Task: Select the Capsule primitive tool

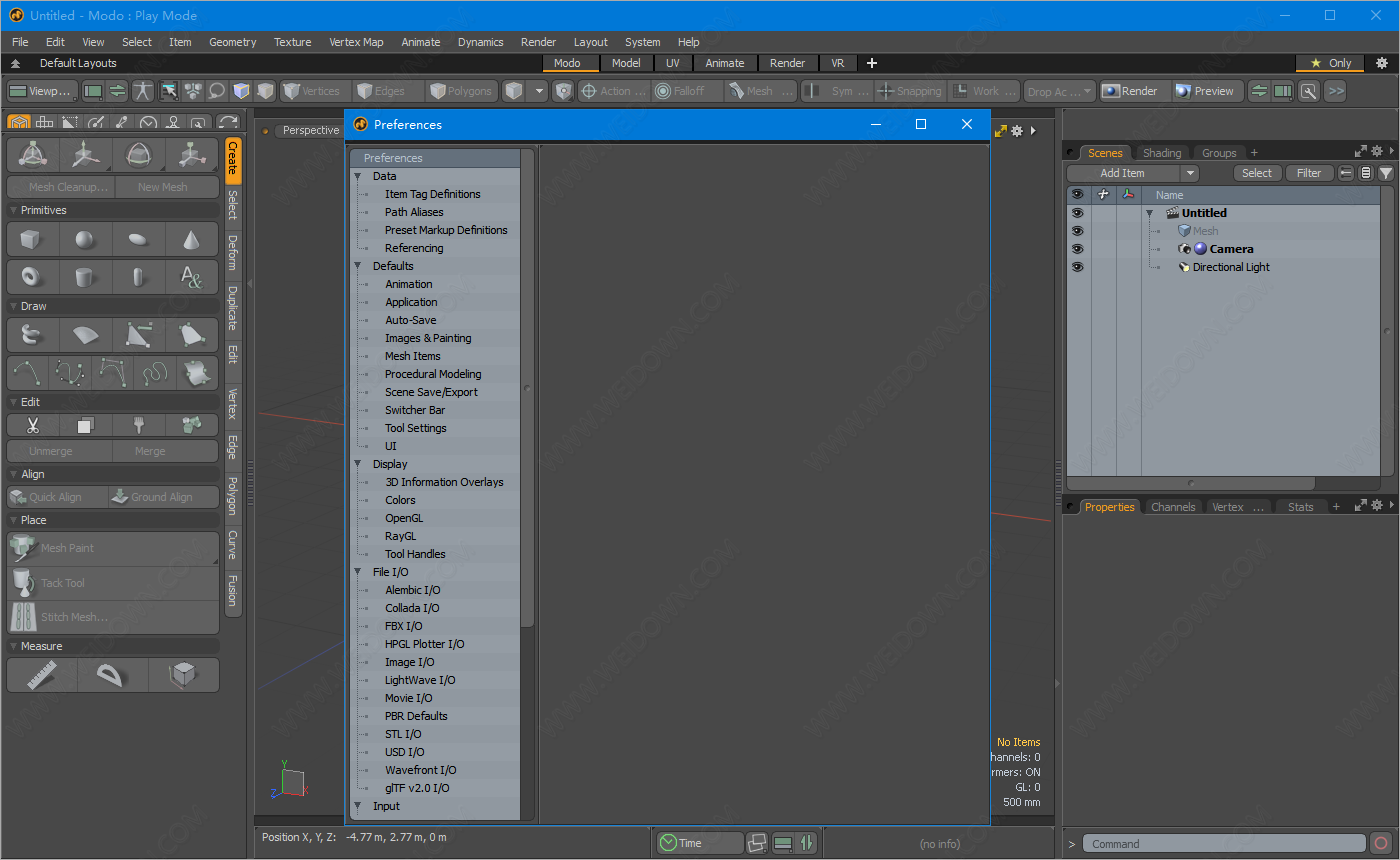Action: click(x=138, y=277)
